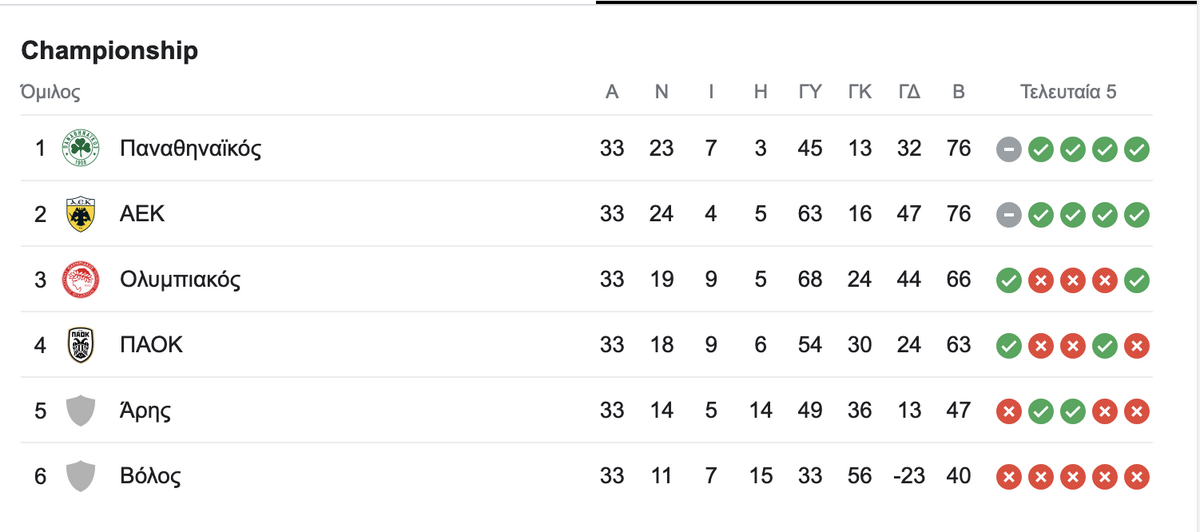The height and width of the screenshot is (532, 1200).
Task: Click Βόλος last red loss icon
Action: (1137, 477)
